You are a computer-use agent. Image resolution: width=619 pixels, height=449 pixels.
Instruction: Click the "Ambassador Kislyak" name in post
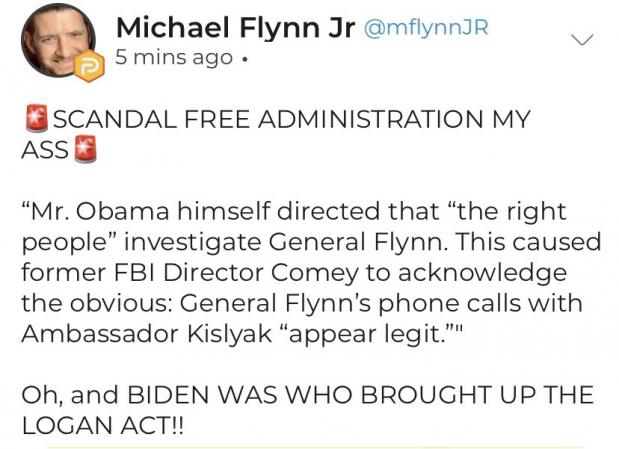147,334
